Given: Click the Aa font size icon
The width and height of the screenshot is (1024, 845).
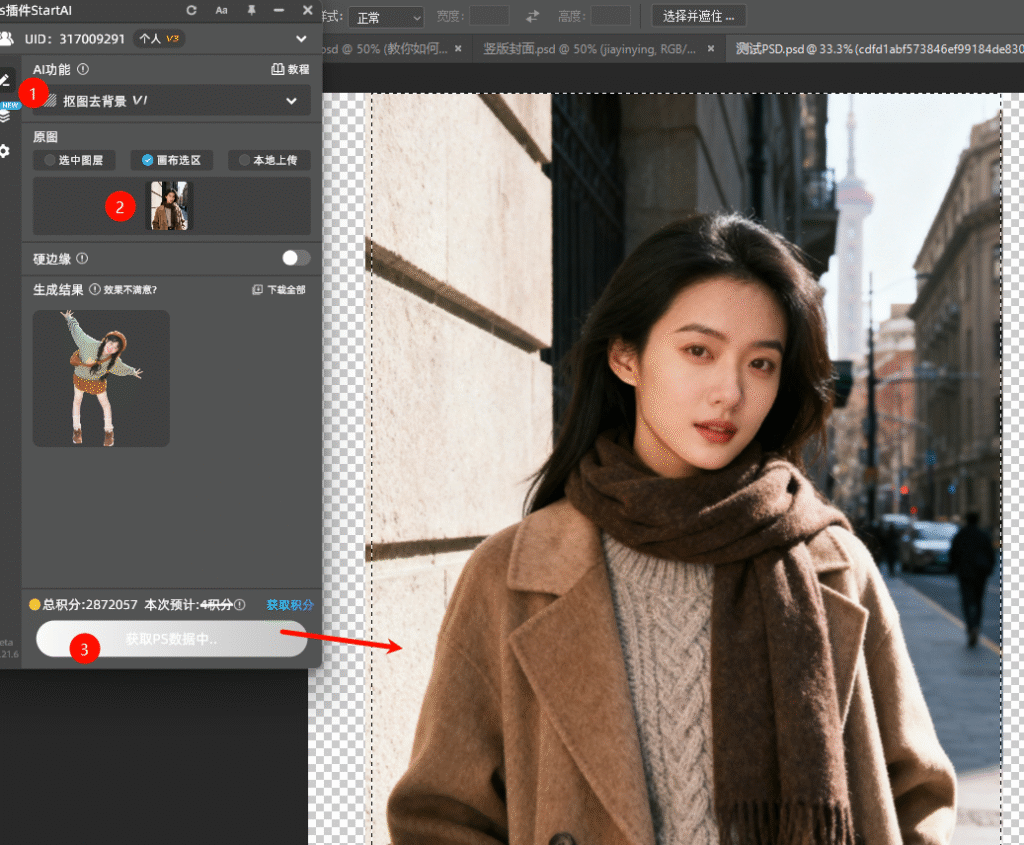Looking at the screenshot, I should point(222,10).
